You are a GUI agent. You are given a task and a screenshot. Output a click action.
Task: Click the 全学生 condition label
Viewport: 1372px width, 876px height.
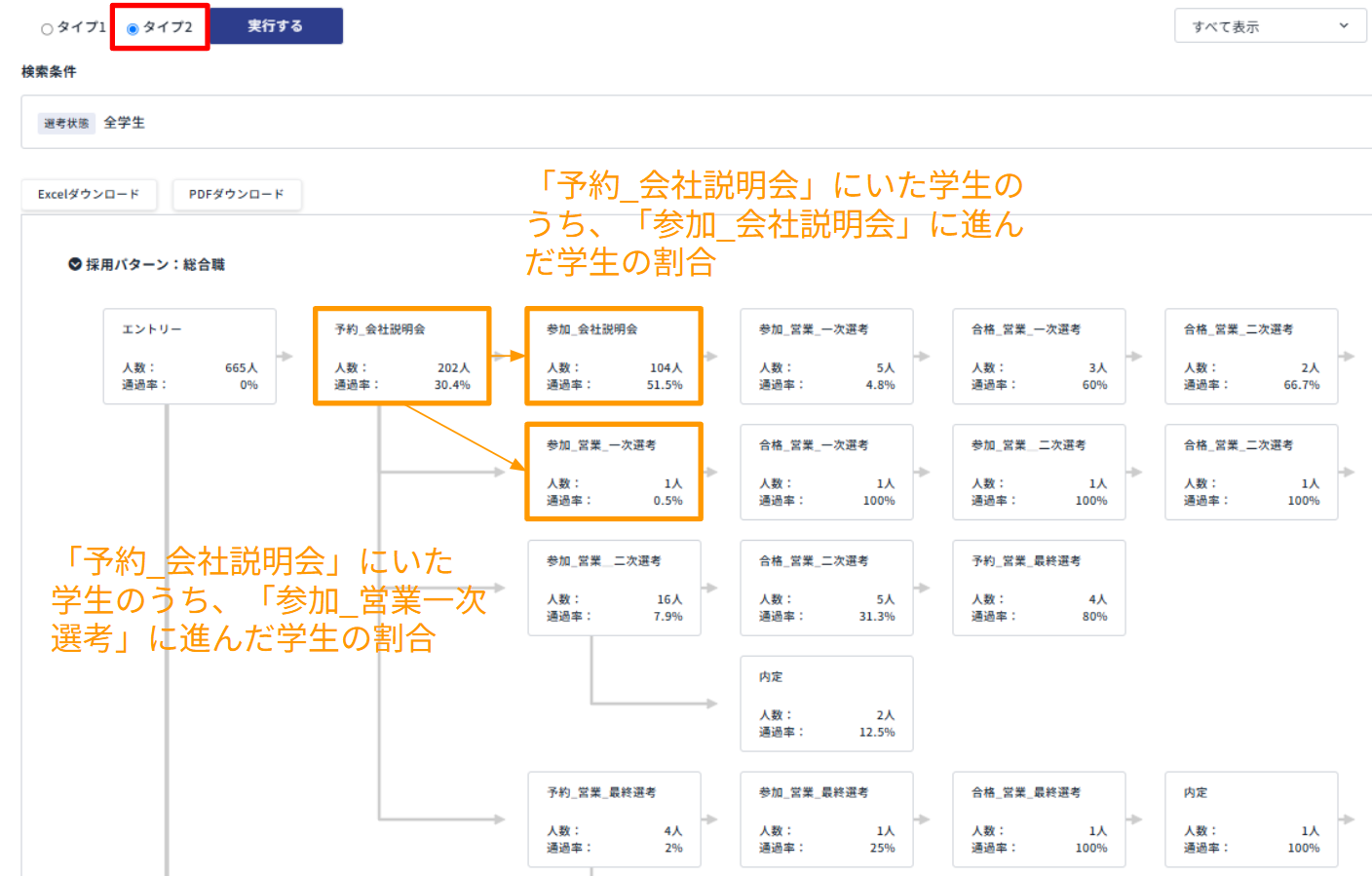tap(123, 122)
